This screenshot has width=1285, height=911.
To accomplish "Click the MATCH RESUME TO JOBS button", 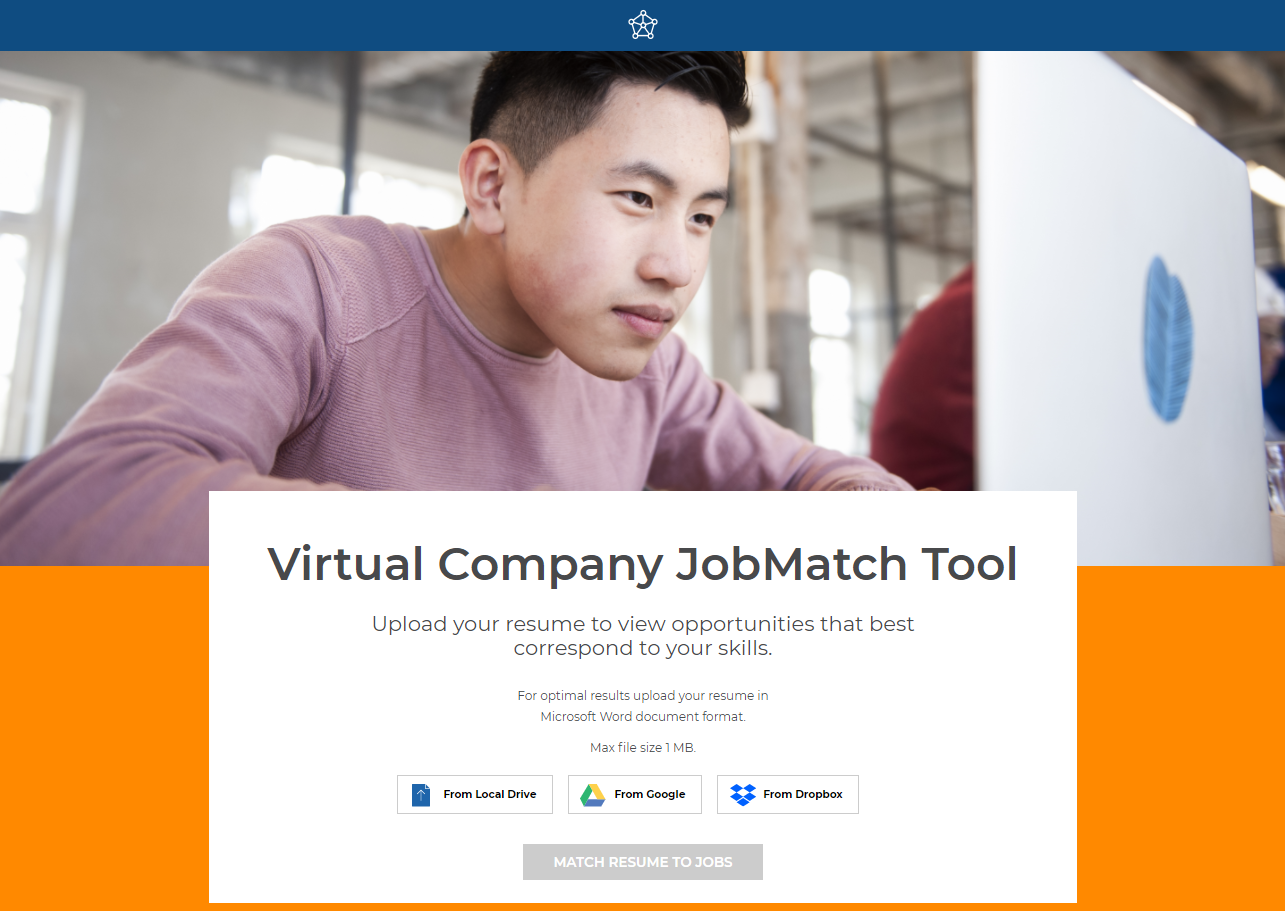I will point(643,862).
